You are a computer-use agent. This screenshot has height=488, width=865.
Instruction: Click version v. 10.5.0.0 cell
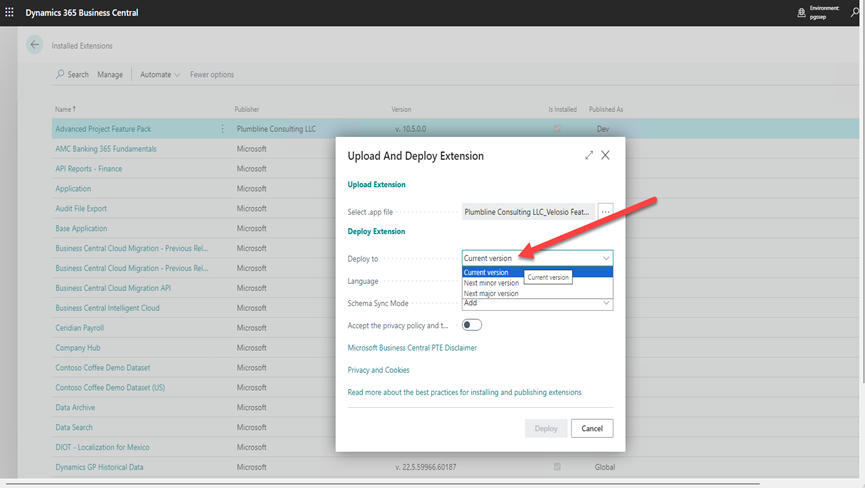(410, 129)
